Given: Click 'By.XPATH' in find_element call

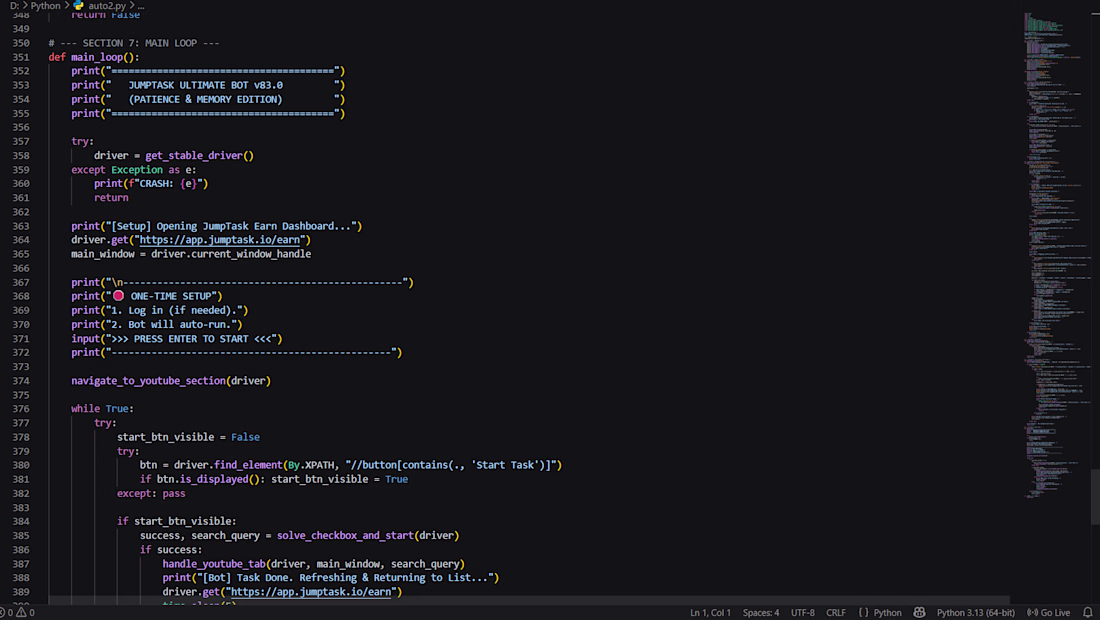Looking at the screenshot, I should click(311, 465).
